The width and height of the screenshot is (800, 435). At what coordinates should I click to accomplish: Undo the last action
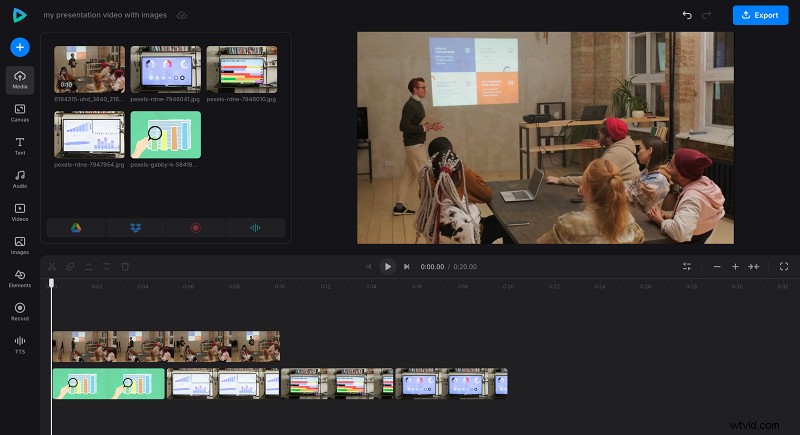pos(687,15)
